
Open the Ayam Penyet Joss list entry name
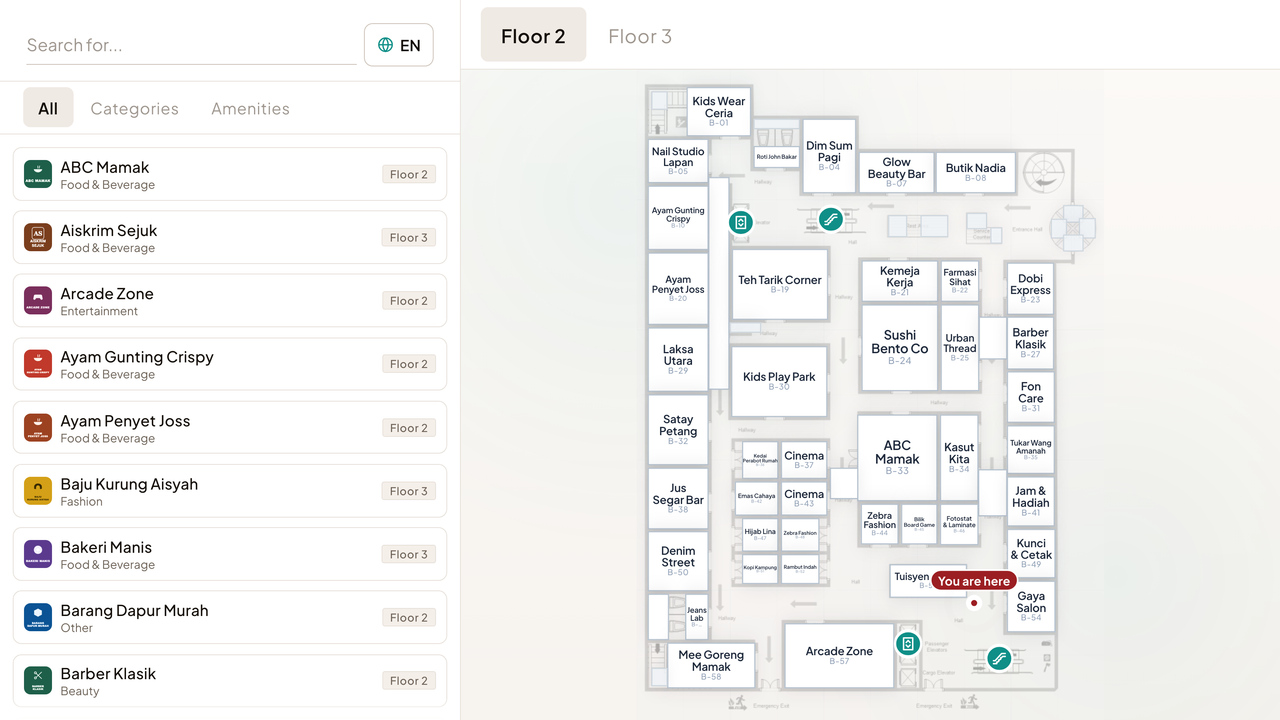coord(125,420)
